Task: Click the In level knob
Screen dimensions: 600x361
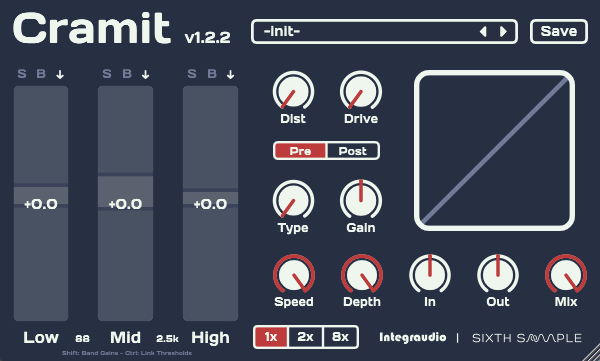Action: click(430, 275)
